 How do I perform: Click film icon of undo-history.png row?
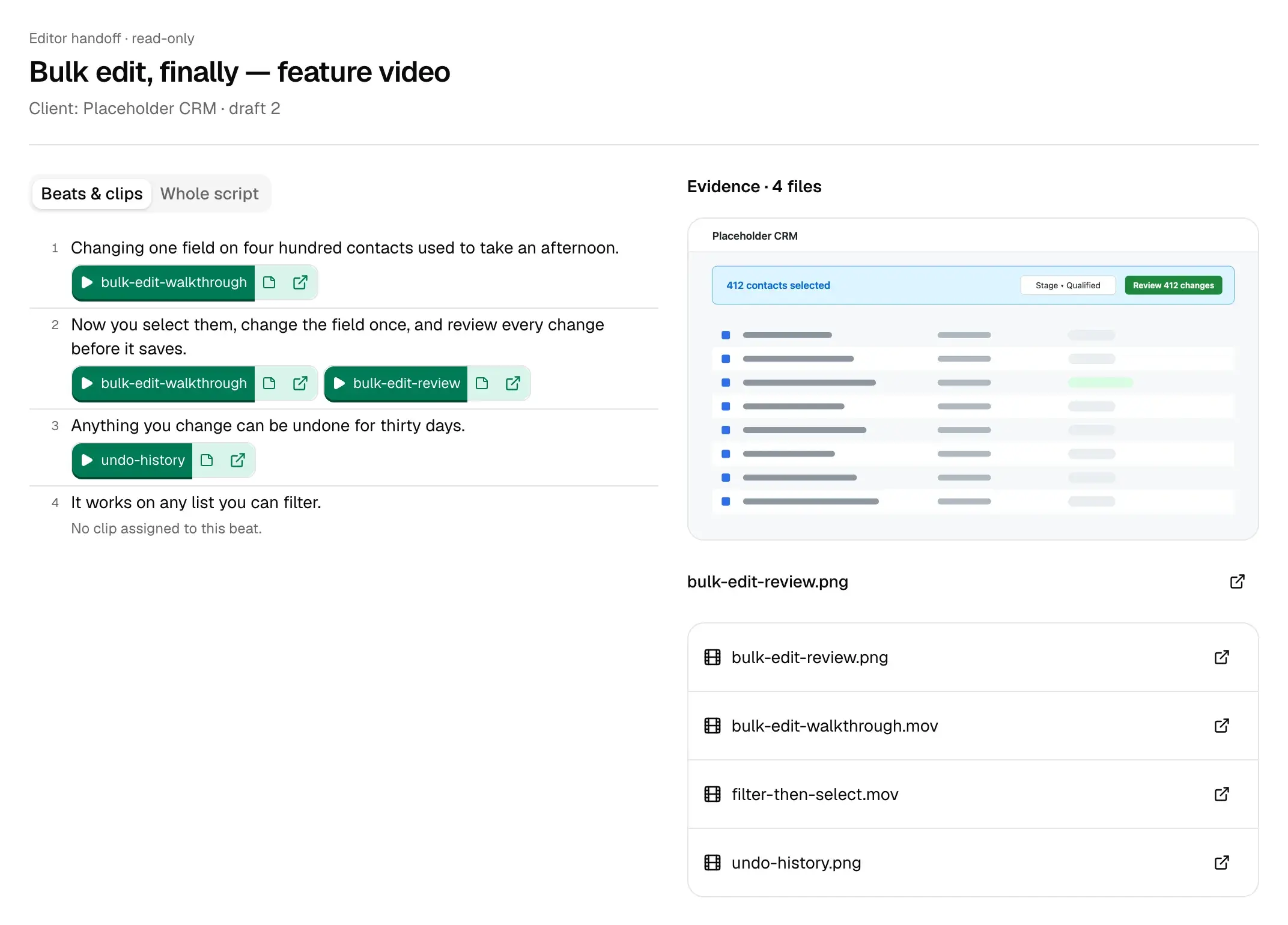[x=712, y=863]
